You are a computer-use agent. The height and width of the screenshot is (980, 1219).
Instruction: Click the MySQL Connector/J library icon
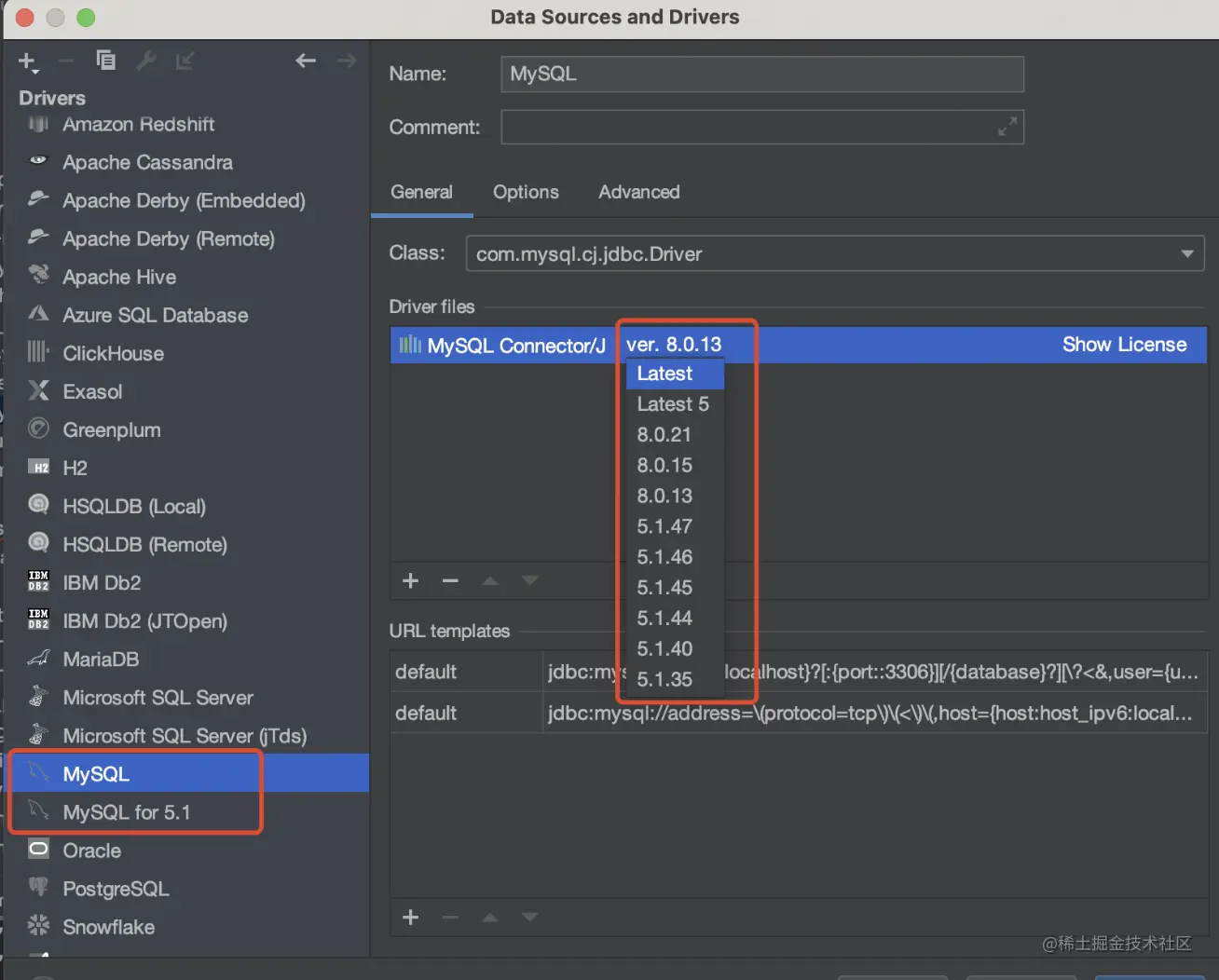point(410,345)
